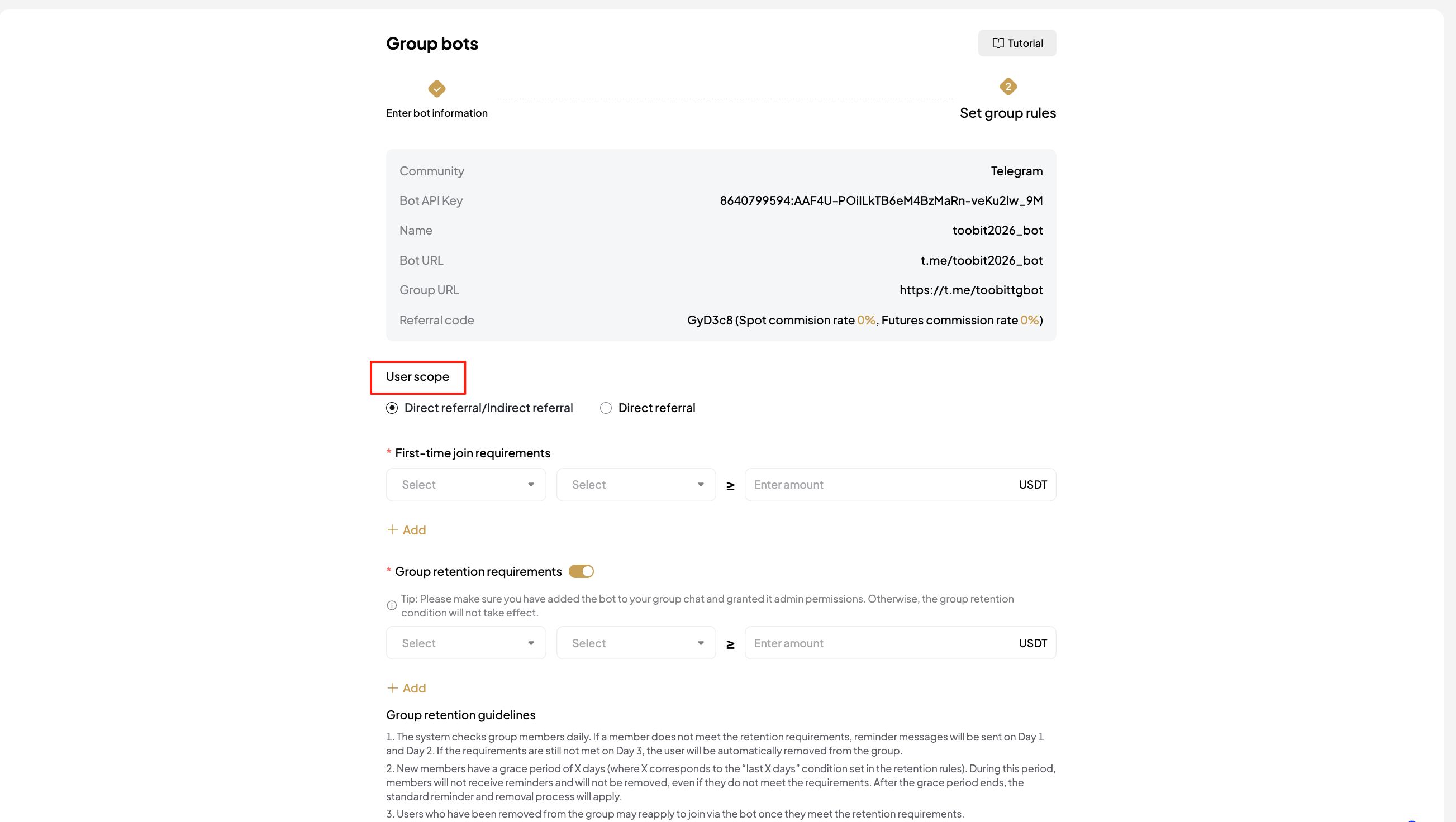Click the step 2 diamond icon

click(x=1008, y=87)
